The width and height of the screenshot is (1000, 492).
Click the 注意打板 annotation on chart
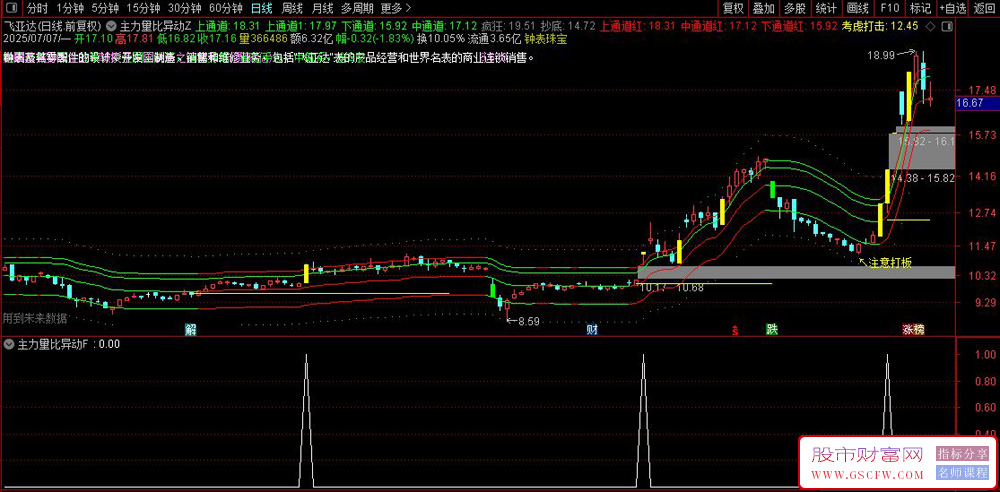tap(890, 262)
